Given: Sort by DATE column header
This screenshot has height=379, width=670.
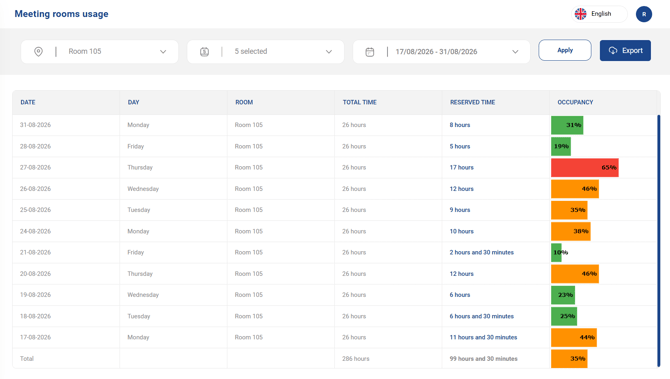Looking at the screenshot, I should click(28, 103).
